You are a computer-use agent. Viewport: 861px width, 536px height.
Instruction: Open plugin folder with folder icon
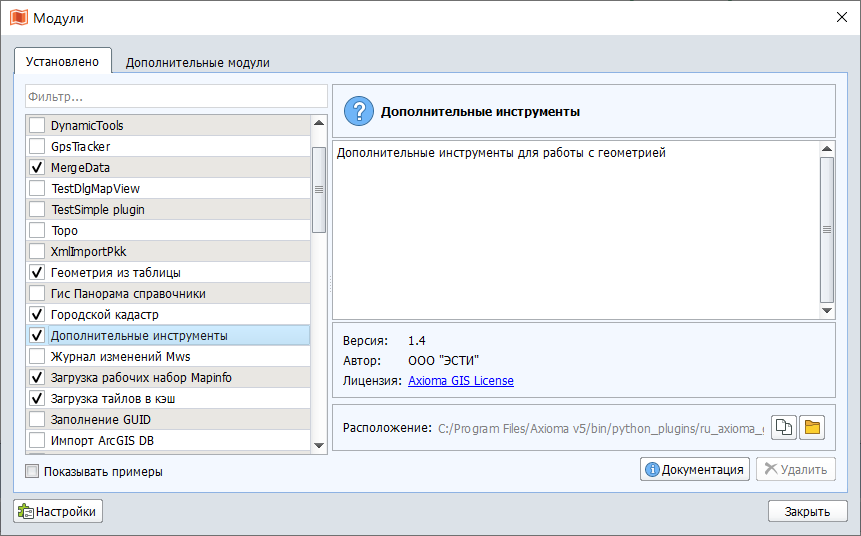812,428
